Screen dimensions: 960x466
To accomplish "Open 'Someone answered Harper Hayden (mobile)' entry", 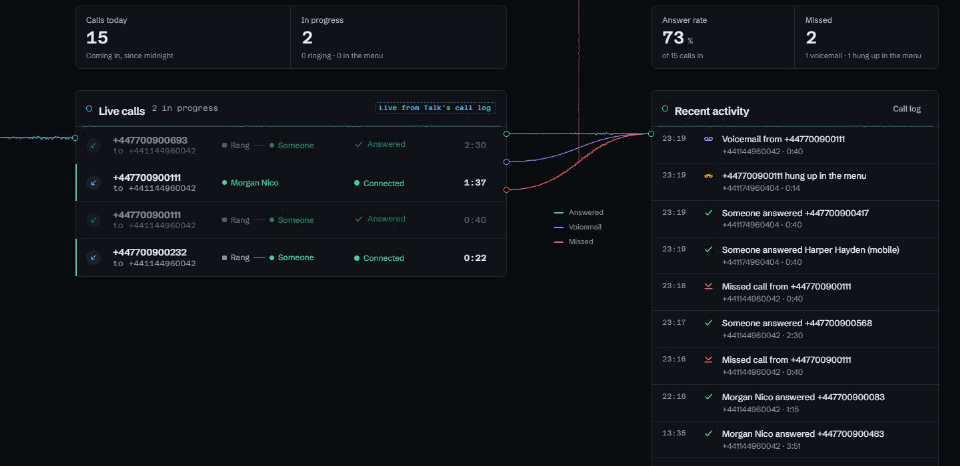I will coord(795,255).
